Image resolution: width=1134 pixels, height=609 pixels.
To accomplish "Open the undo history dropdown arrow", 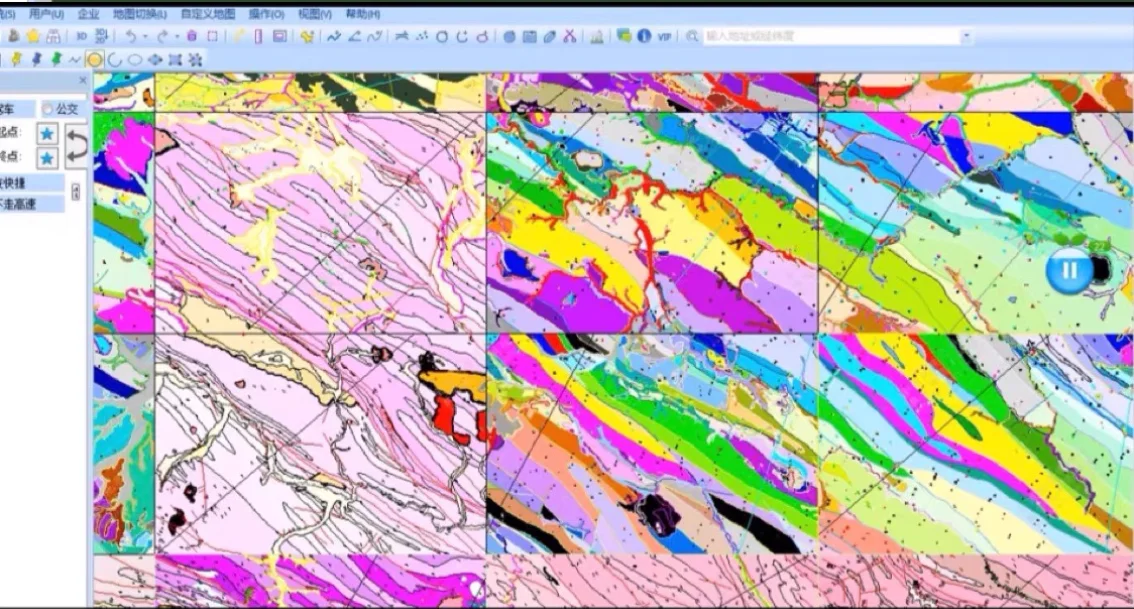I will point(146,36).
